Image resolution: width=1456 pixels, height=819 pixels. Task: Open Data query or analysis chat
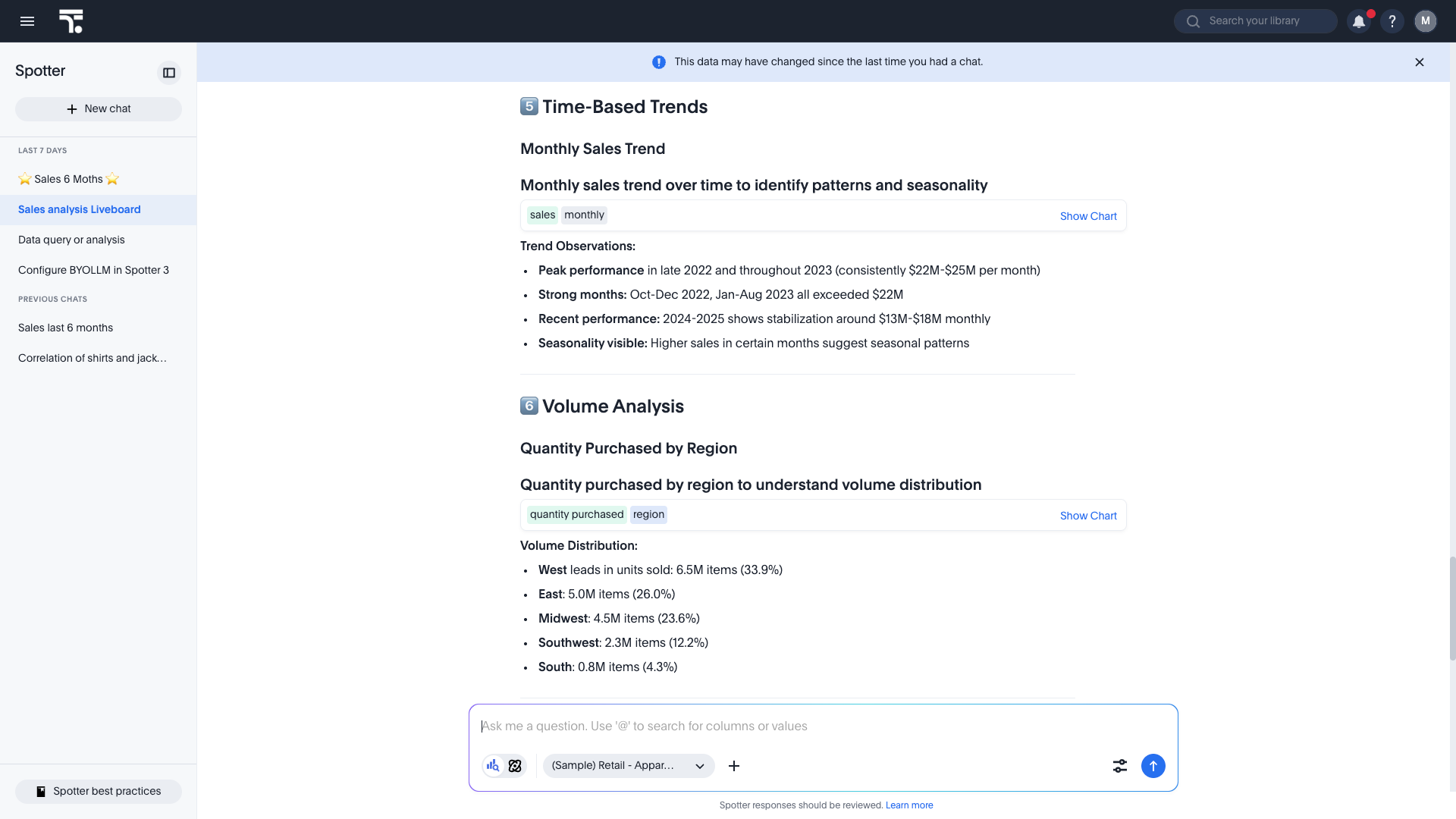point(71,240)
